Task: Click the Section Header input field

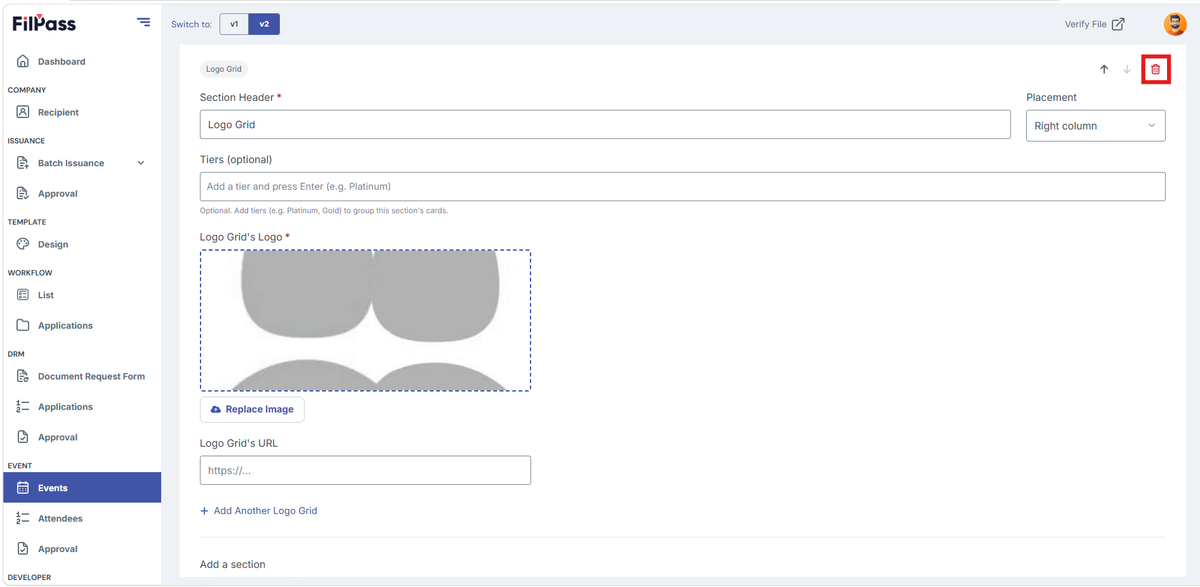Action: point(605,125)
